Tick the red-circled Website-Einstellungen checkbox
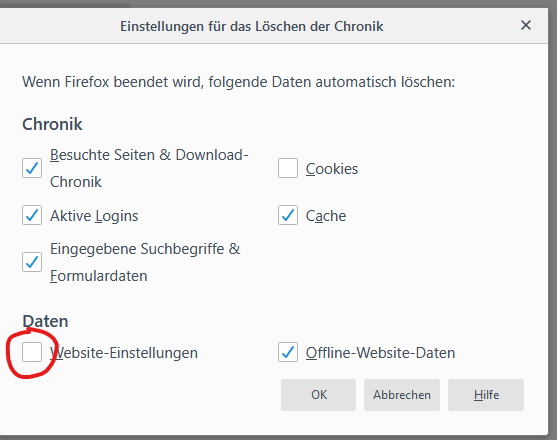Image resolution: width=557 pixels, height=440 pixels. pos(32,352)
